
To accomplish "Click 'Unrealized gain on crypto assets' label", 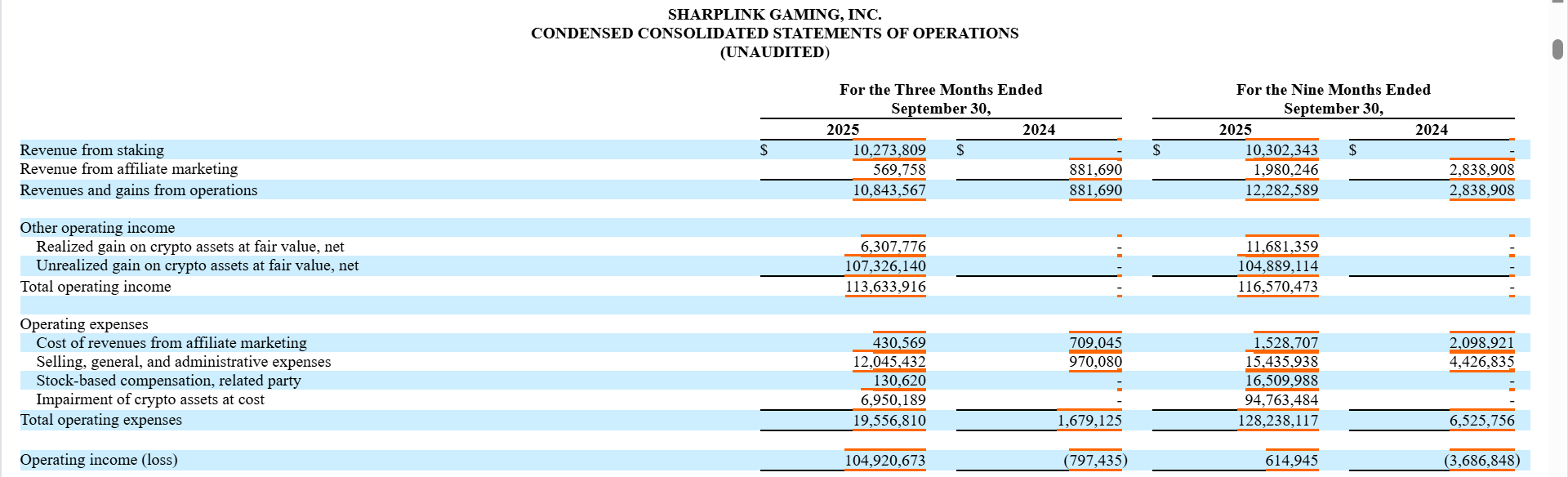I will [x=197, y=265].
